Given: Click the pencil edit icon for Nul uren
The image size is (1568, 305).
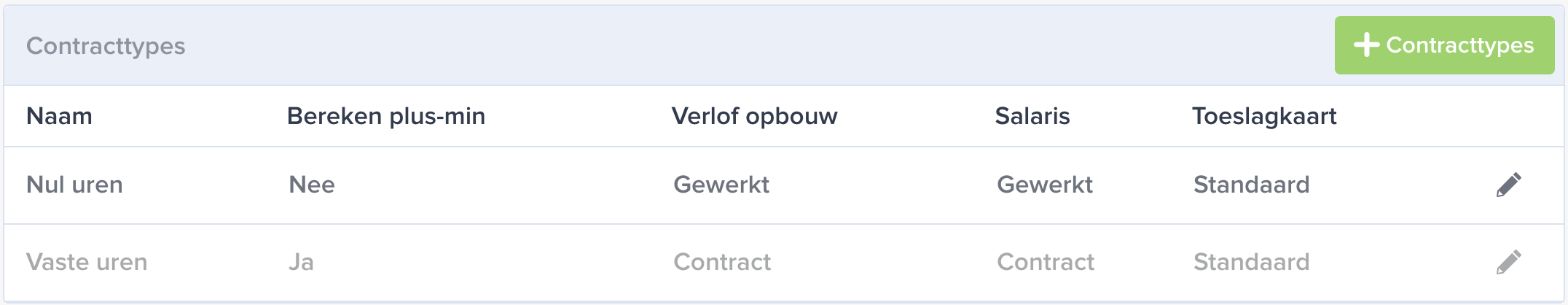Looking at the screenshot, I should (1508, 185).
